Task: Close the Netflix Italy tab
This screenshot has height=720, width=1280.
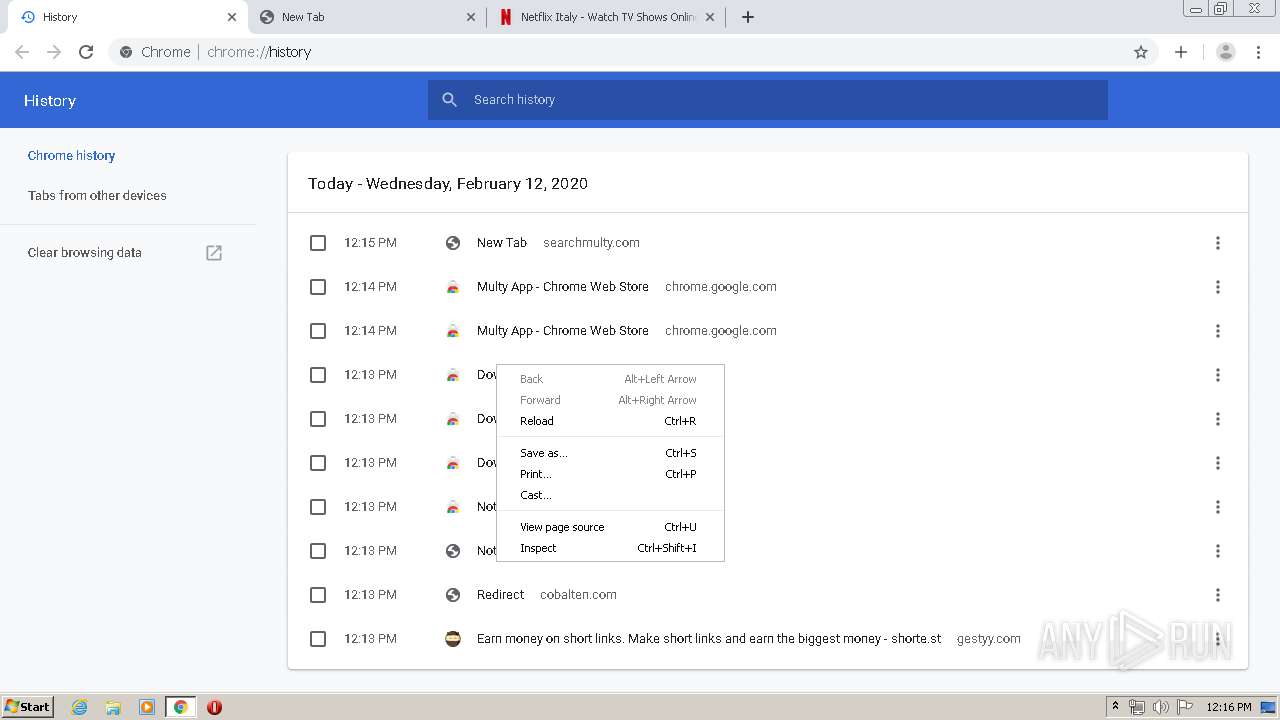Action: [710, 17]
